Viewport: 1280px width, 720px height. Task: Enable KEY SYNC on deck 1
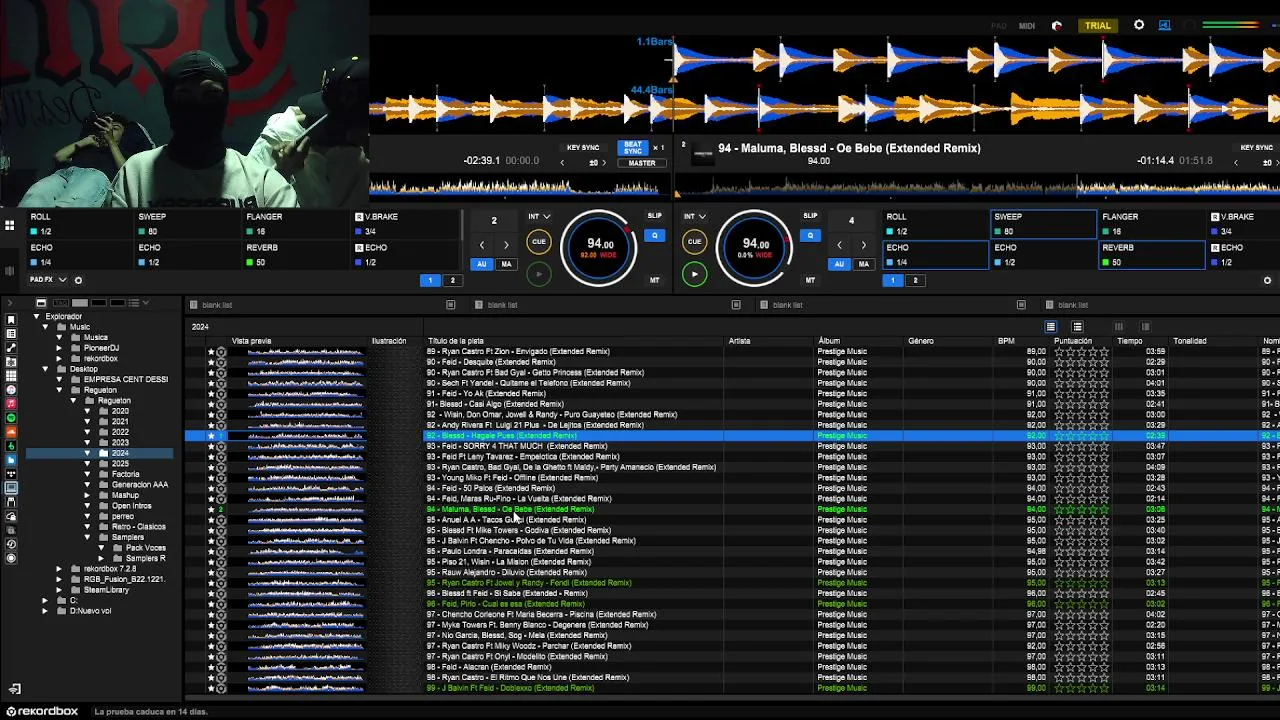[x=583, y=148]
